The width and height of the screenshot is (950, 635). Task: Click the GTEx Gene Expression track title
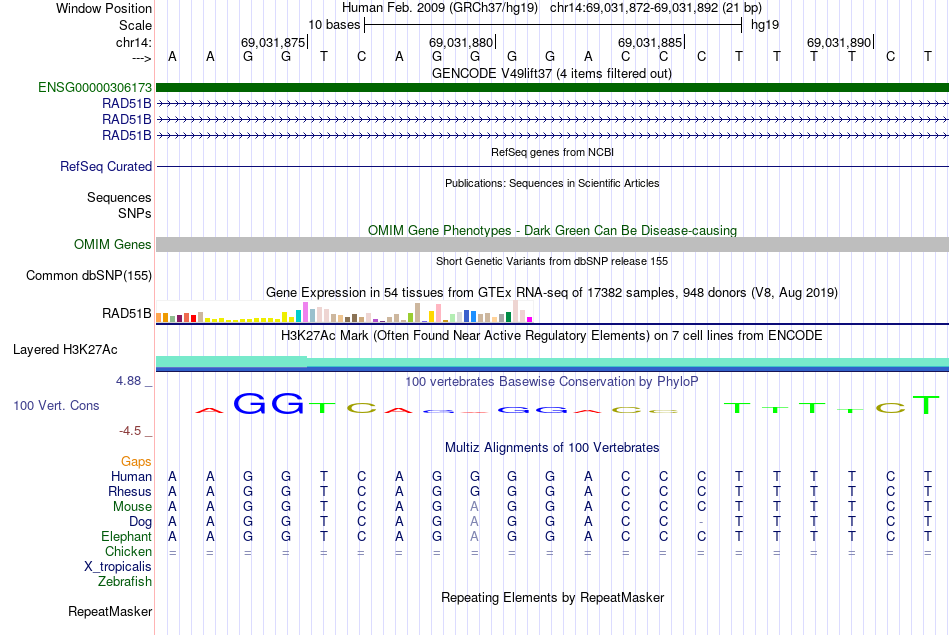pos(552,293)
